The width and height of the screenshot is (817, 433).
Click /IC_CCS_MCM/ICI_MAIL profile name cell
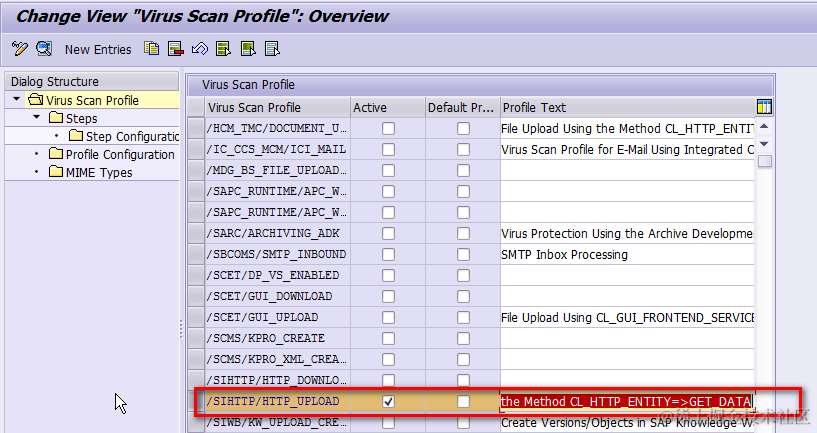[278, 150]
